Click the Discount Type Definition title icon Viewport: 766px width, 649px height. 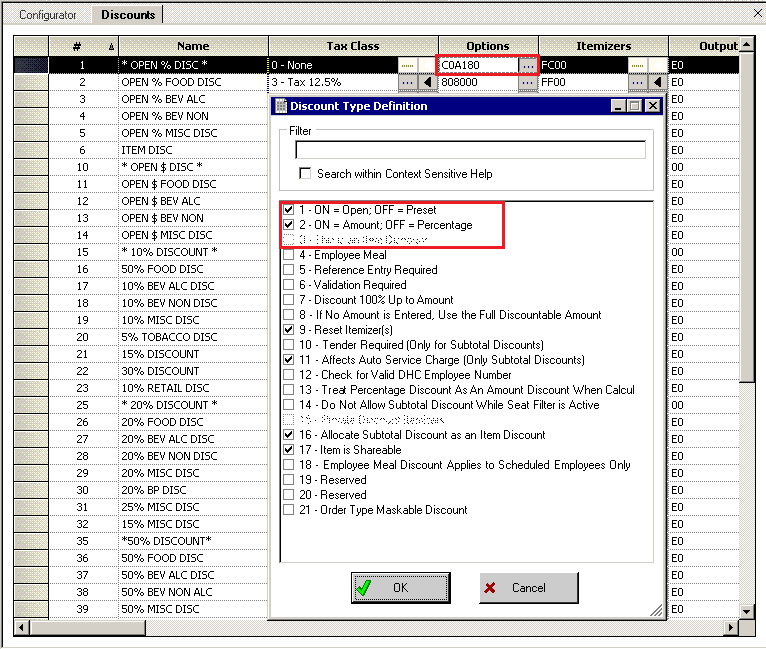[x=281, y=106]
